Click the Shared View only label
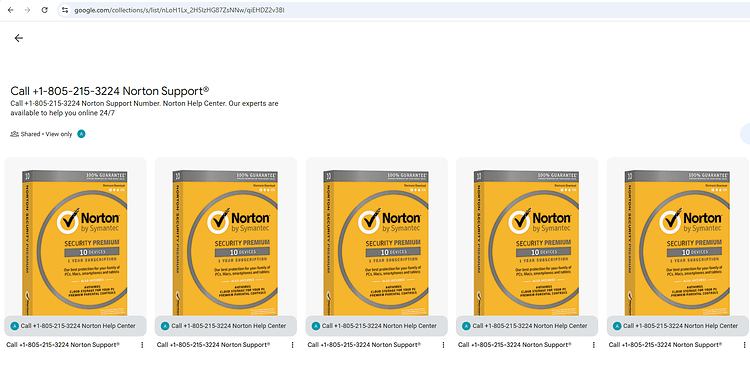 point(46,134)
